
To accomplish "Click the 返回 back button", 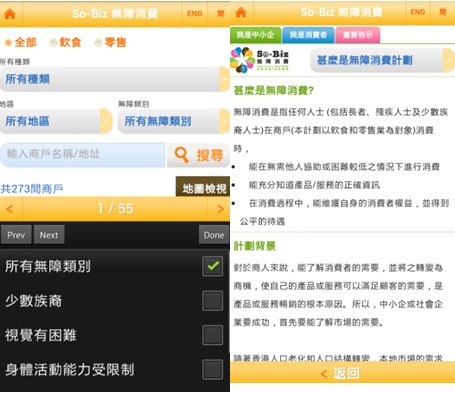I will (x=342, y=373).
